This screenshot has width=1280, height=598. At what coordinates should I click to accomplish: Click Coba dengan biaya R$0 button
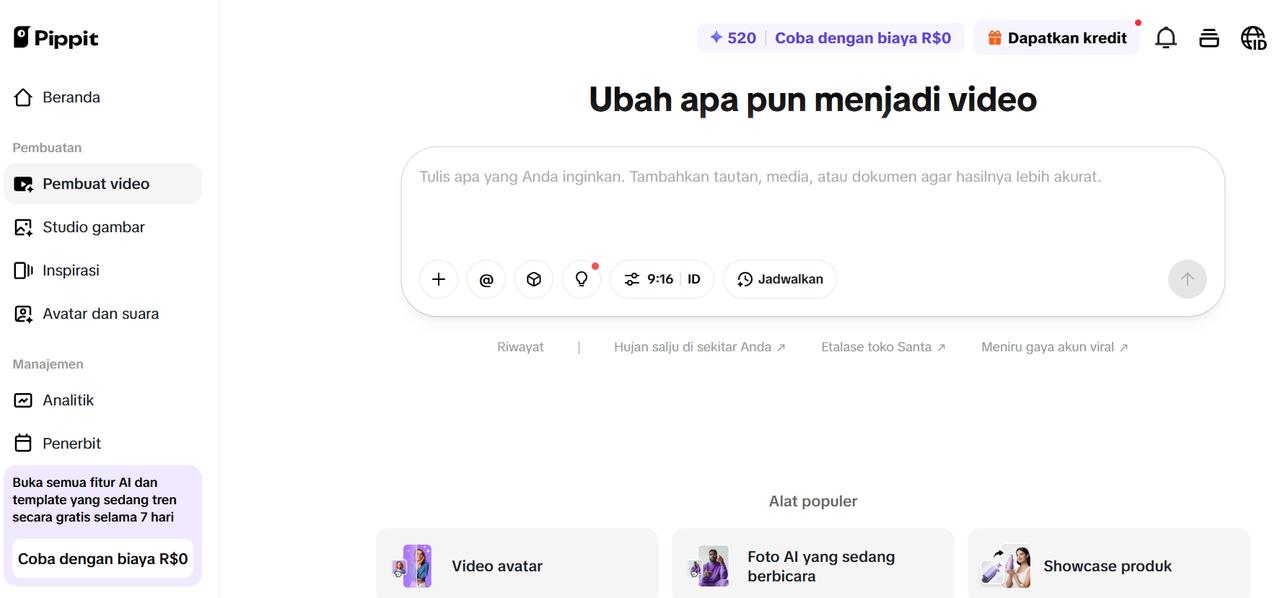(x=101, y=558)
